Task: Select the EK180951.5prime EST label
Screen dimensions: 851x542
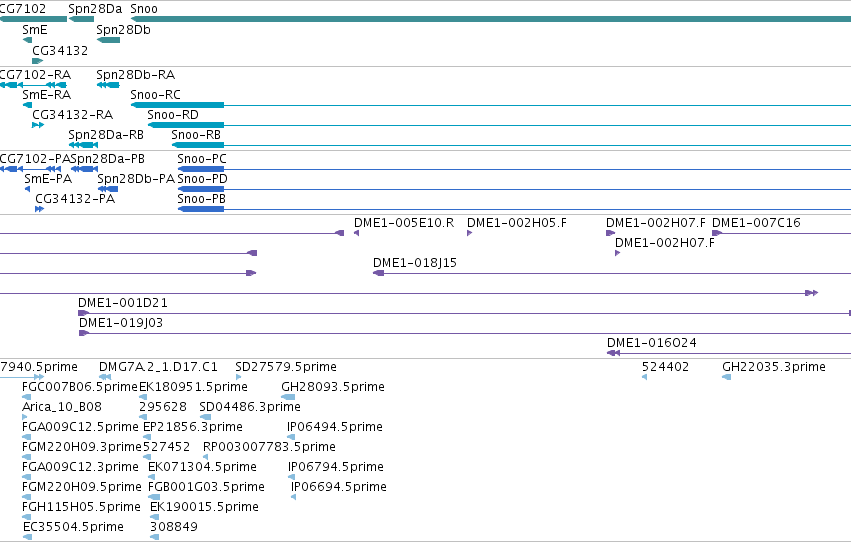Action: tap(193, 387)
